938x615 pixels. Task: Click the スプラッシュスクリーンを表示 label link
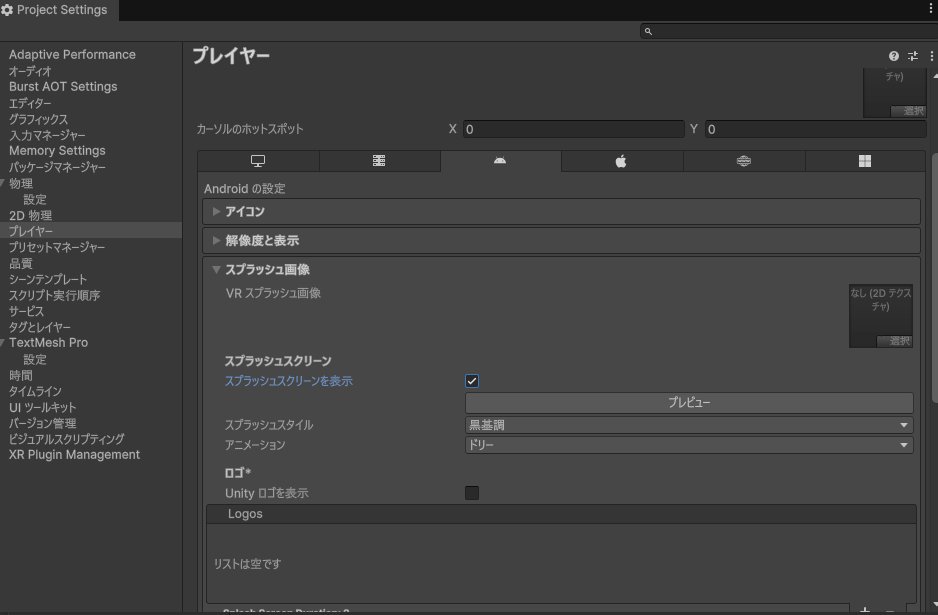click(289, 381)
